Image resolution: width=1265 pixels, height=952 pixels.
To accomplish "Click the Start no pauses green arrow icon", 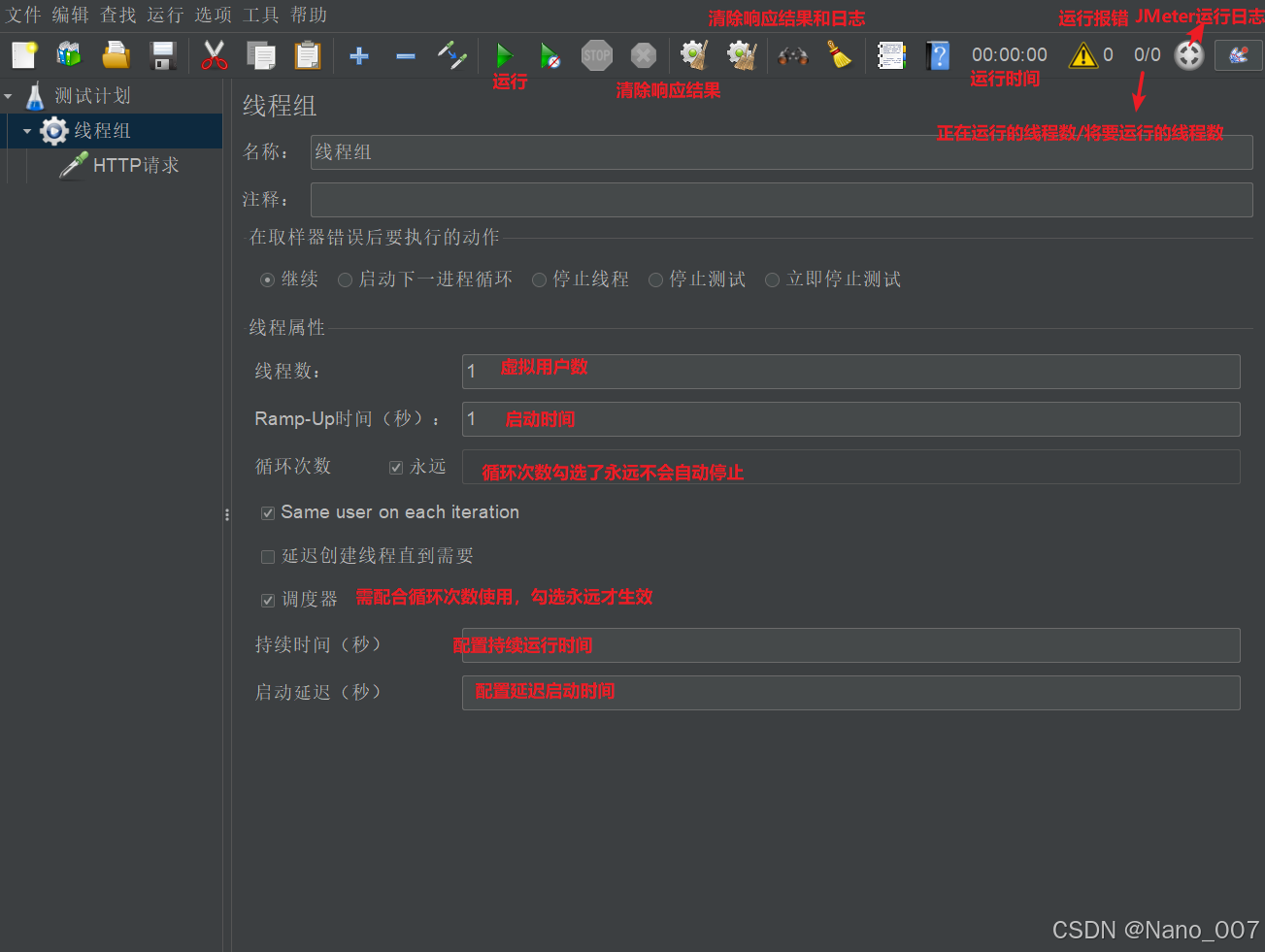I will click(550, 55).
